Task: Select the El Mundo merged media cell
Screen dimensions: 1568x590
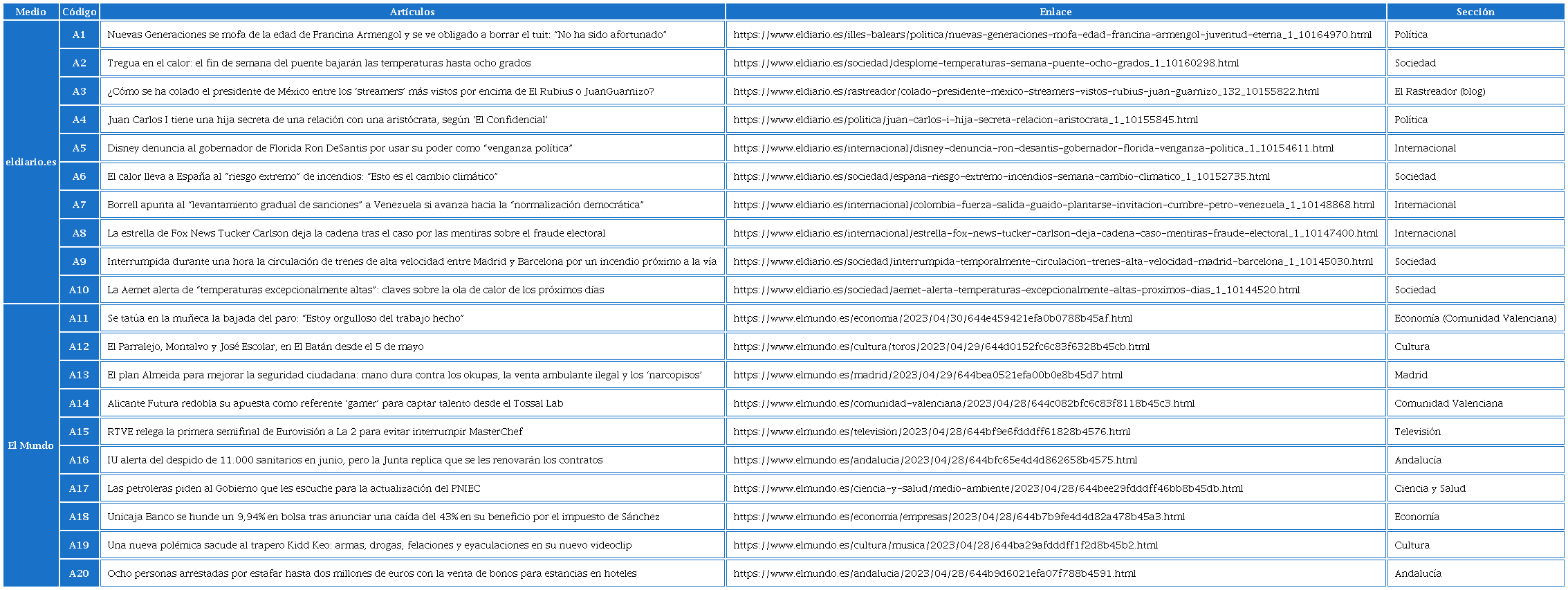Action: pyautogui.click(x=31, y=445)
